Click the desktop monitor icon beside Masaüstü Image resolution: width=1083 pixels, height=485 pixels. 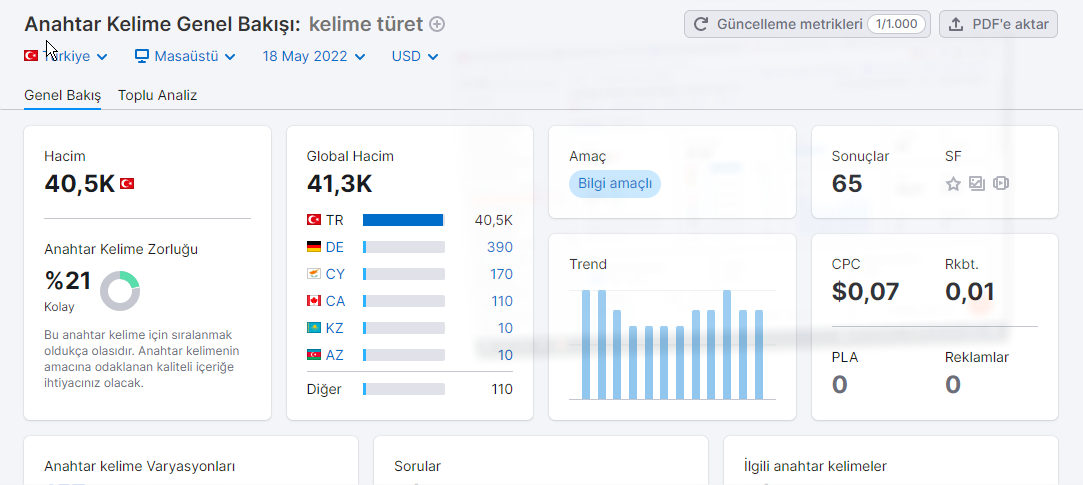[142, 56]
